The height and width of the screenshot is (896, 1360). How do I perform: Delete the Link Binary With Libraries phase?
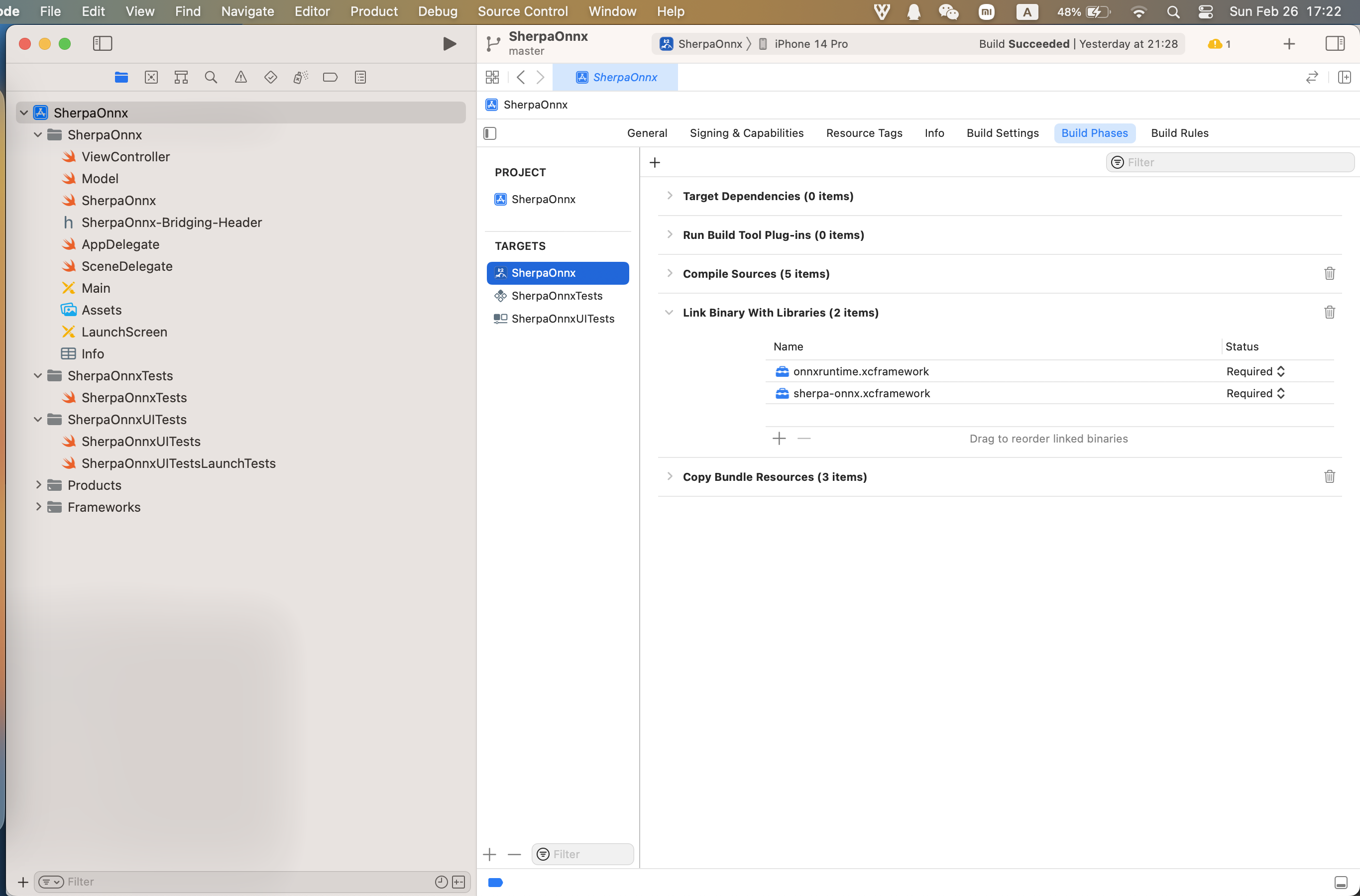pos(1330,313)
